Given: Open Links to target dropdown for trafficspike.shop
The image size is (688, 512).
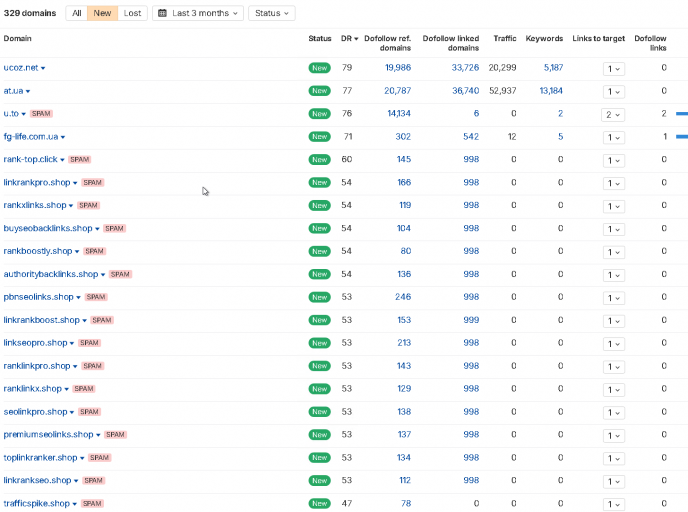Looking at the screenshot, I should point(613,504).
